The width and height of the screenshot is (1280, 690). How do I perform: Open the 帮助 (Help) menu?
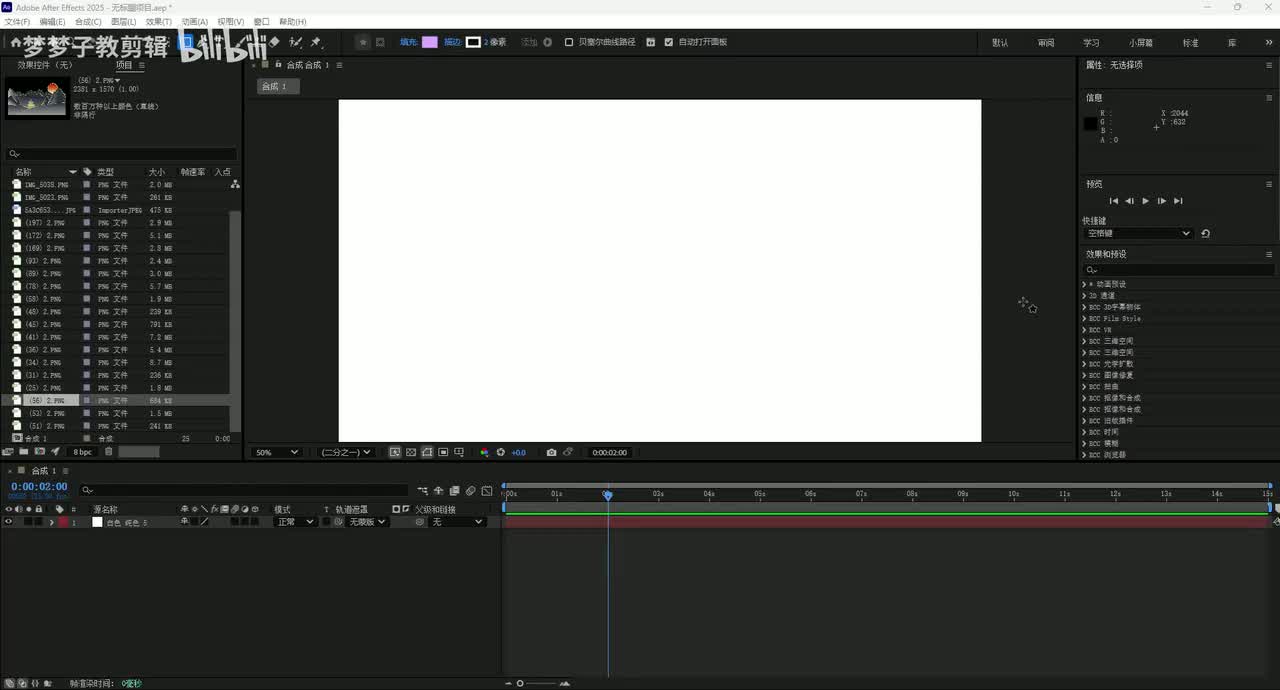point(293,21)
